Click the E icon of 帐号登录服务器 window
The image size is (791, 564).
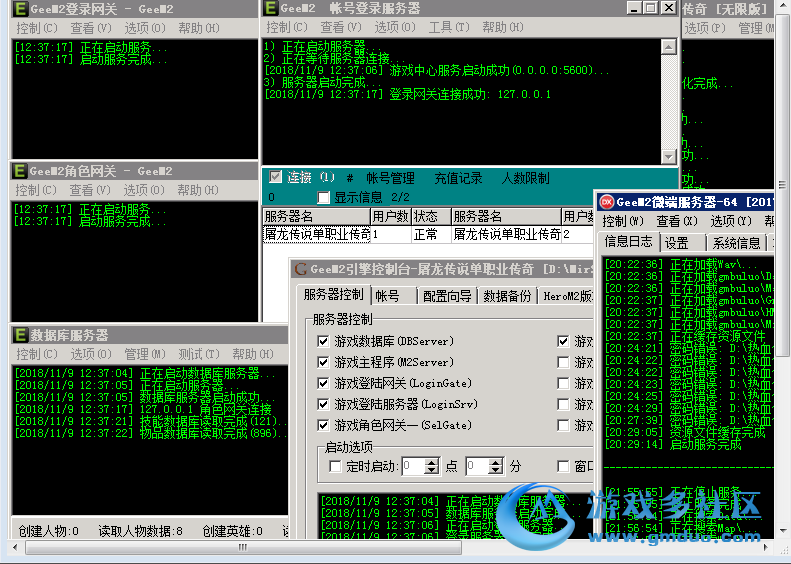coord(270,8)
